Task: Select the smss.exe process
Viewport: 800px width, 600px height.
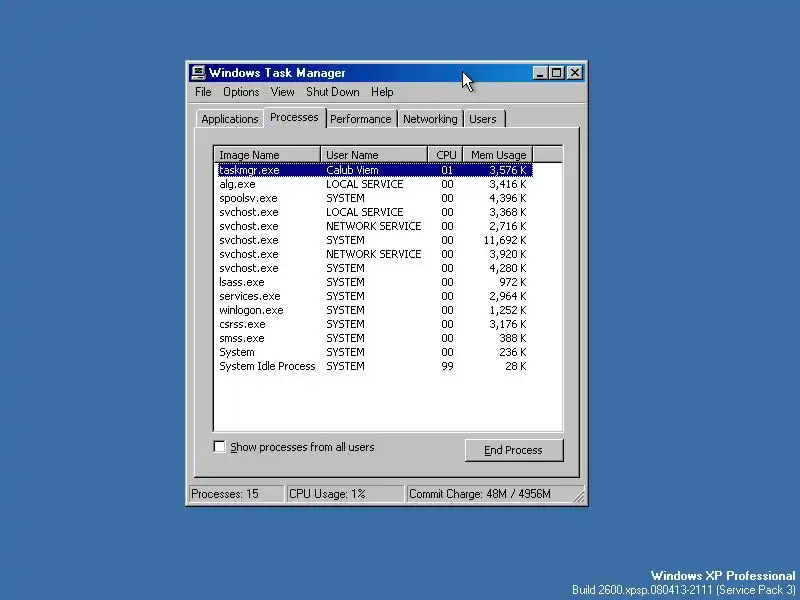Action: (x=374, y=338)
